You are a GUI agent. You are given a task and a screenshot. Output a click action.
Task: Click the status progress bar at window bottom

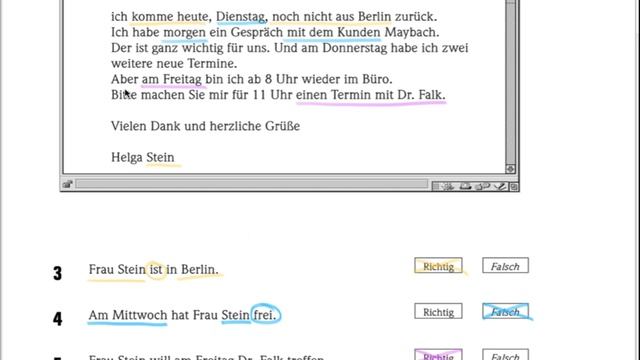(251, 184)
